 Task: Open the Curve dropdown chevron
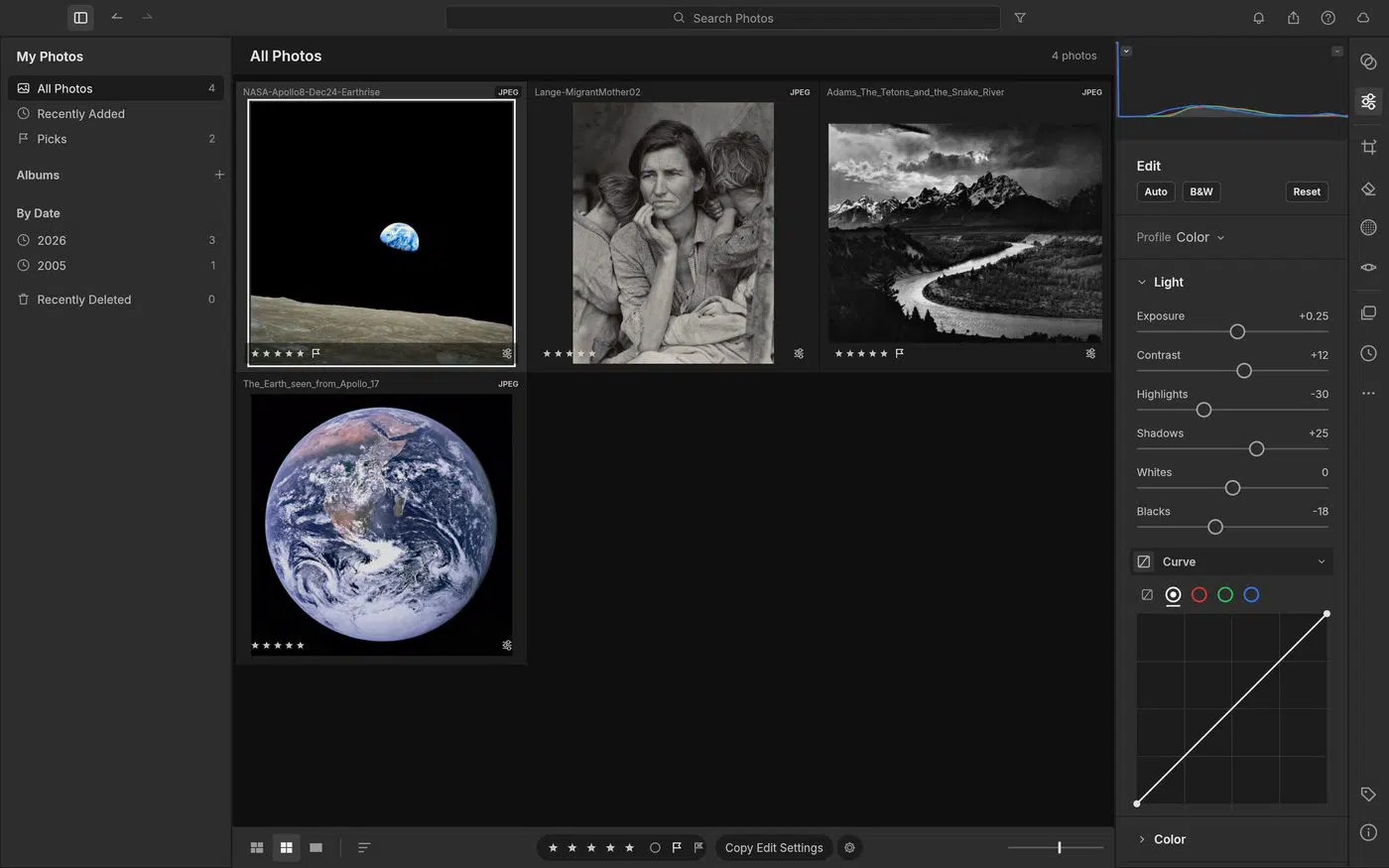coord(1322,562)
